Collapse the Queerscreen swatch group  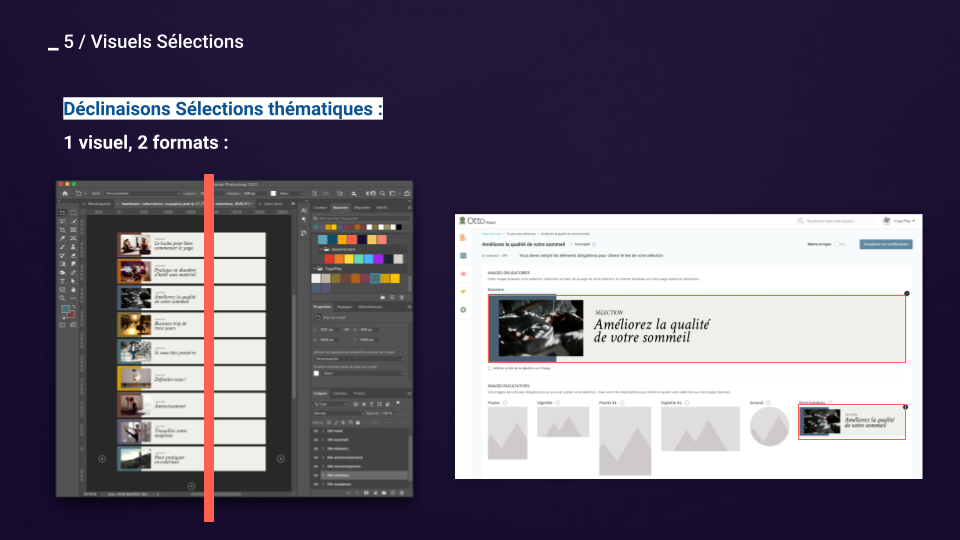(321, 249)
